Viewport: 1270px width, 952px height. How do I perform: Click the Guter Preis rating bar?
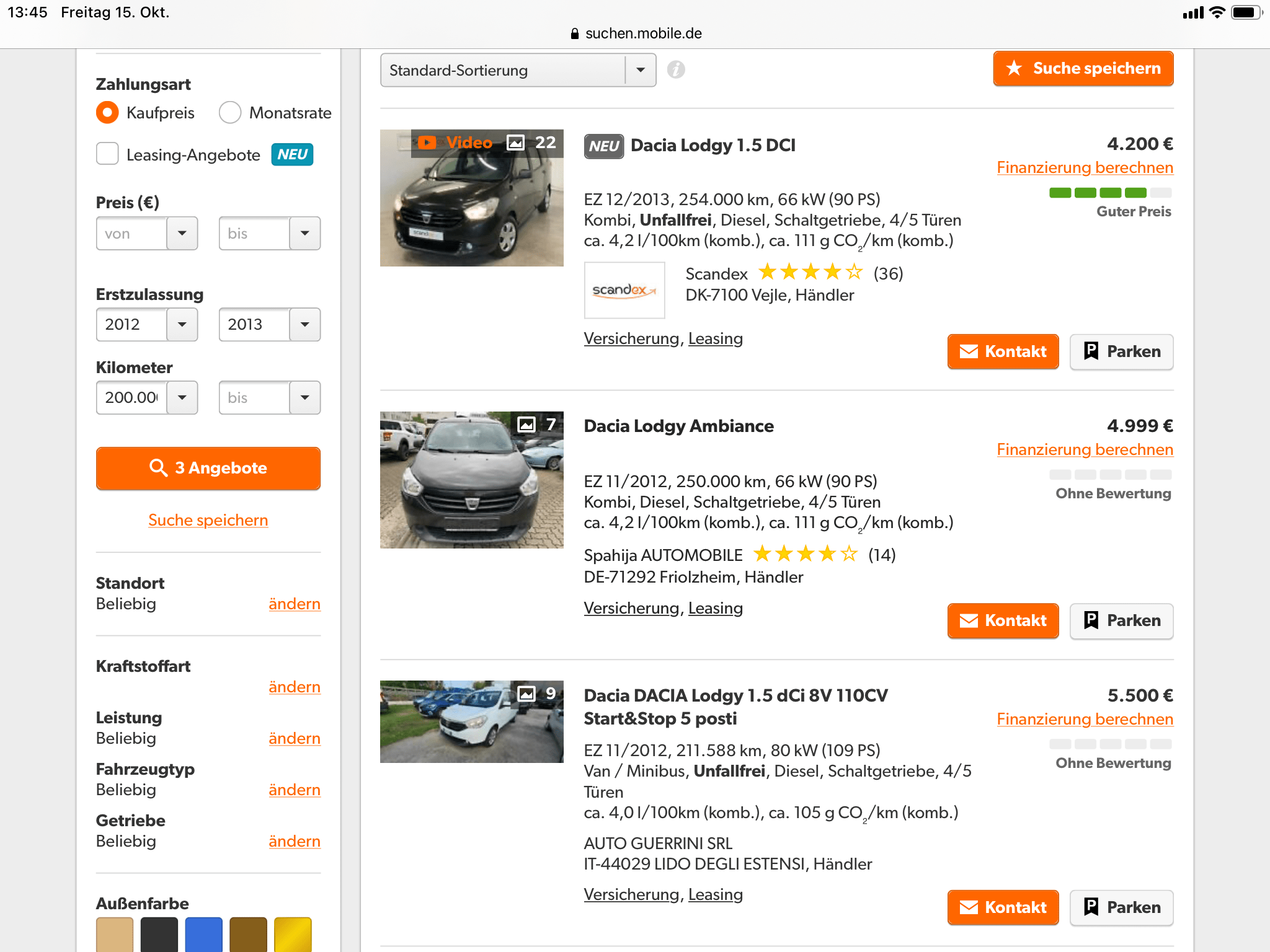(1110, 193)
